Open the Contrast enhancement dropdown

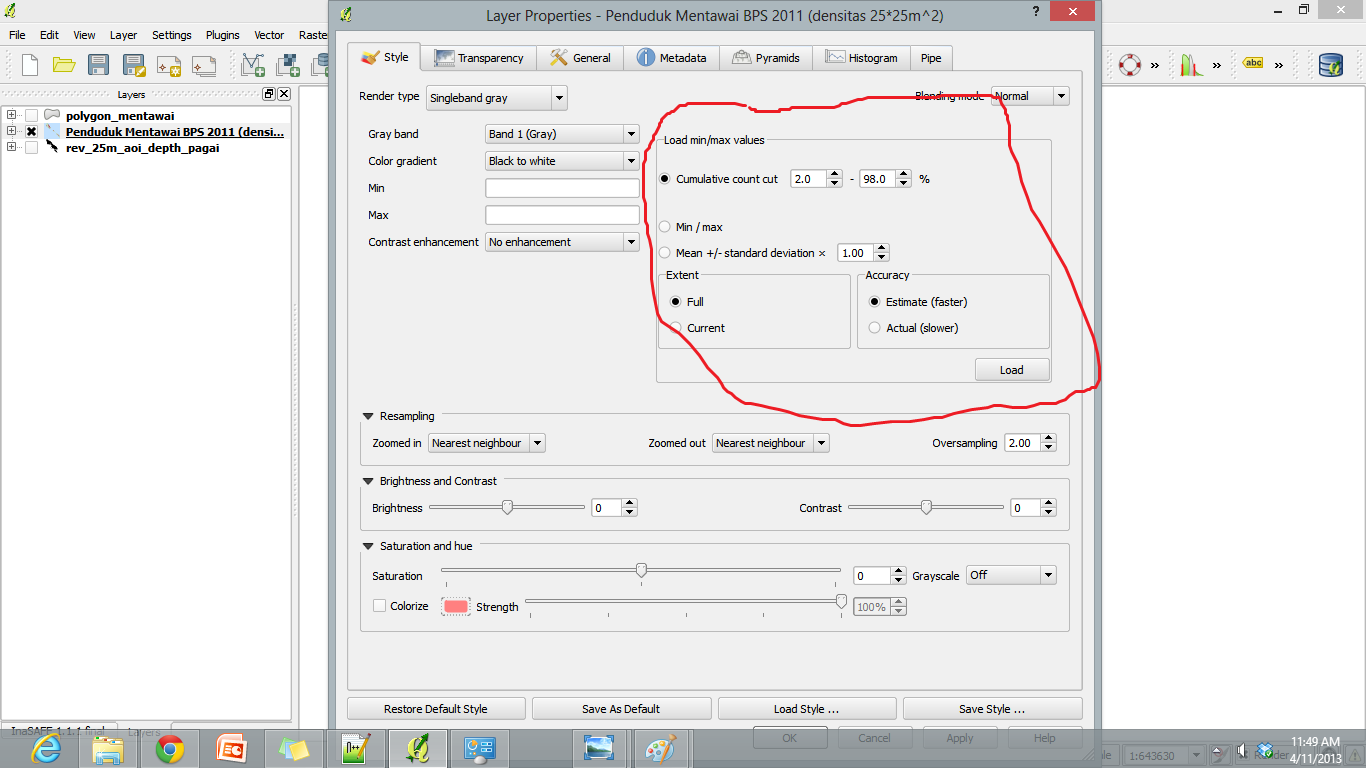(561, 242)
